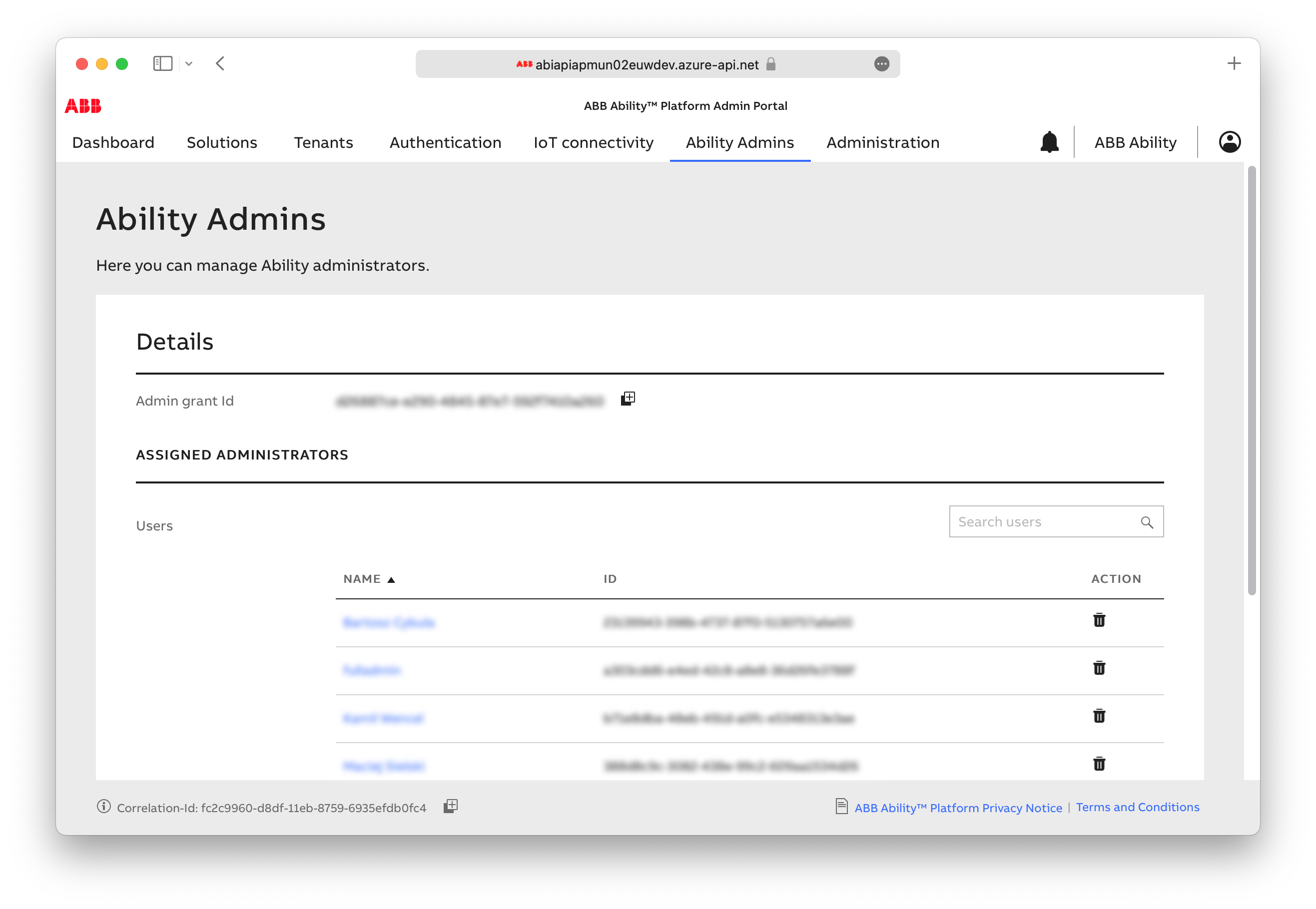Image resolution: width=1316 pixels, height=909 pixels.
Task: Open the third administrator name link
Action: click(x=383, y=718)
